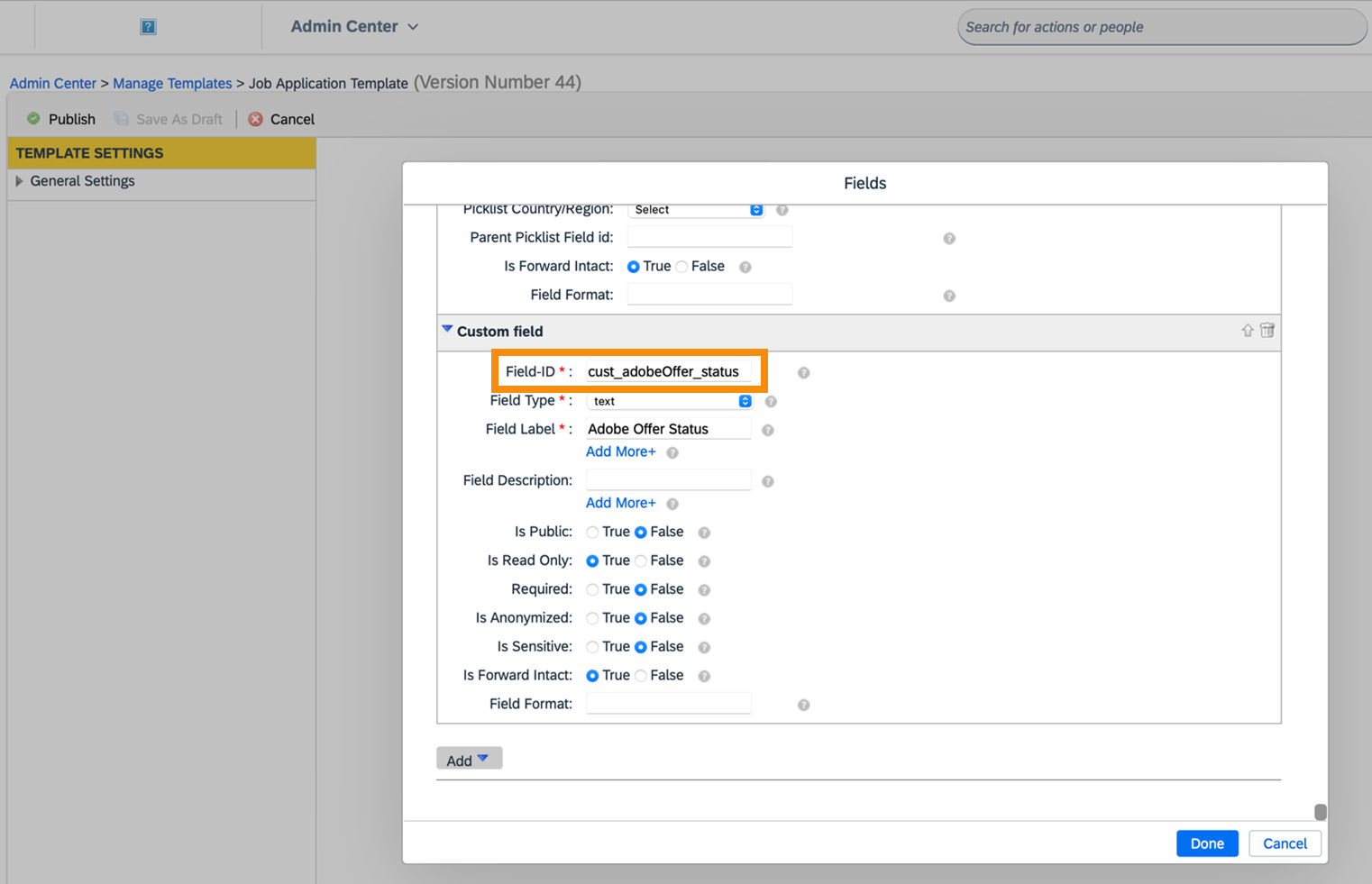
Task: Expand the Add button dropdown arrow
Action: coord(484,758)
